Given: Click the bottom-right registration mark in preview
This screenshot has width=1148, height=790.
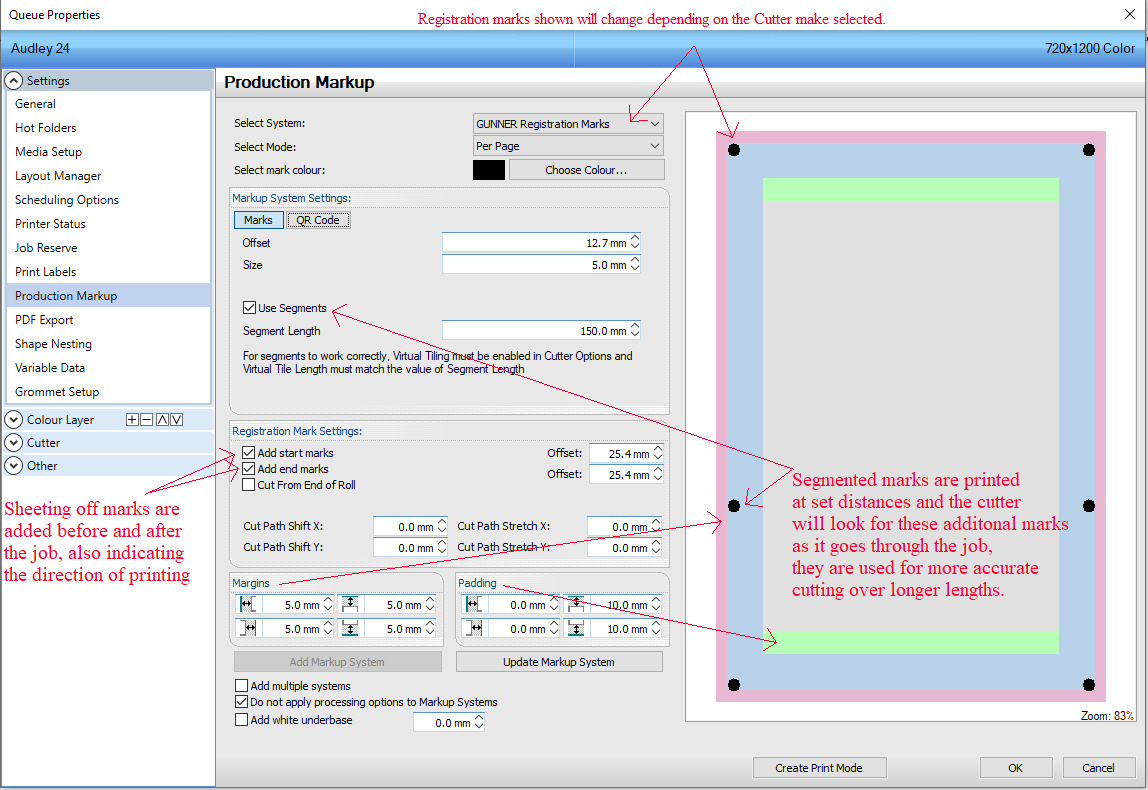Looking at the screenshot, I should pos(1089,685).
